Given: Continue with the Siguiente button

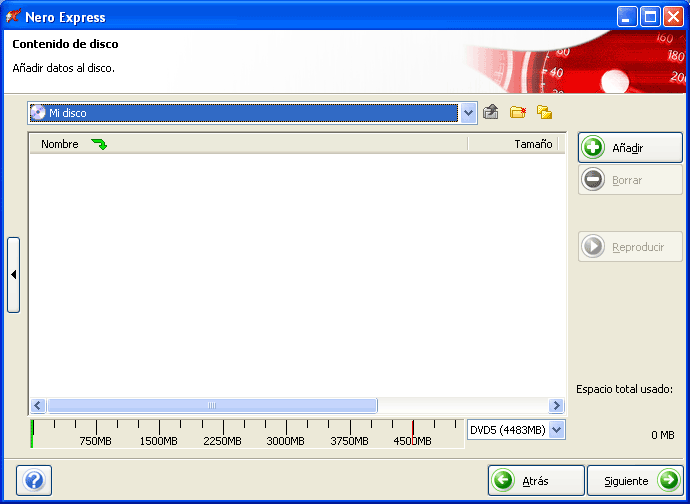Looking at the screenshot, I should (635, 481).
